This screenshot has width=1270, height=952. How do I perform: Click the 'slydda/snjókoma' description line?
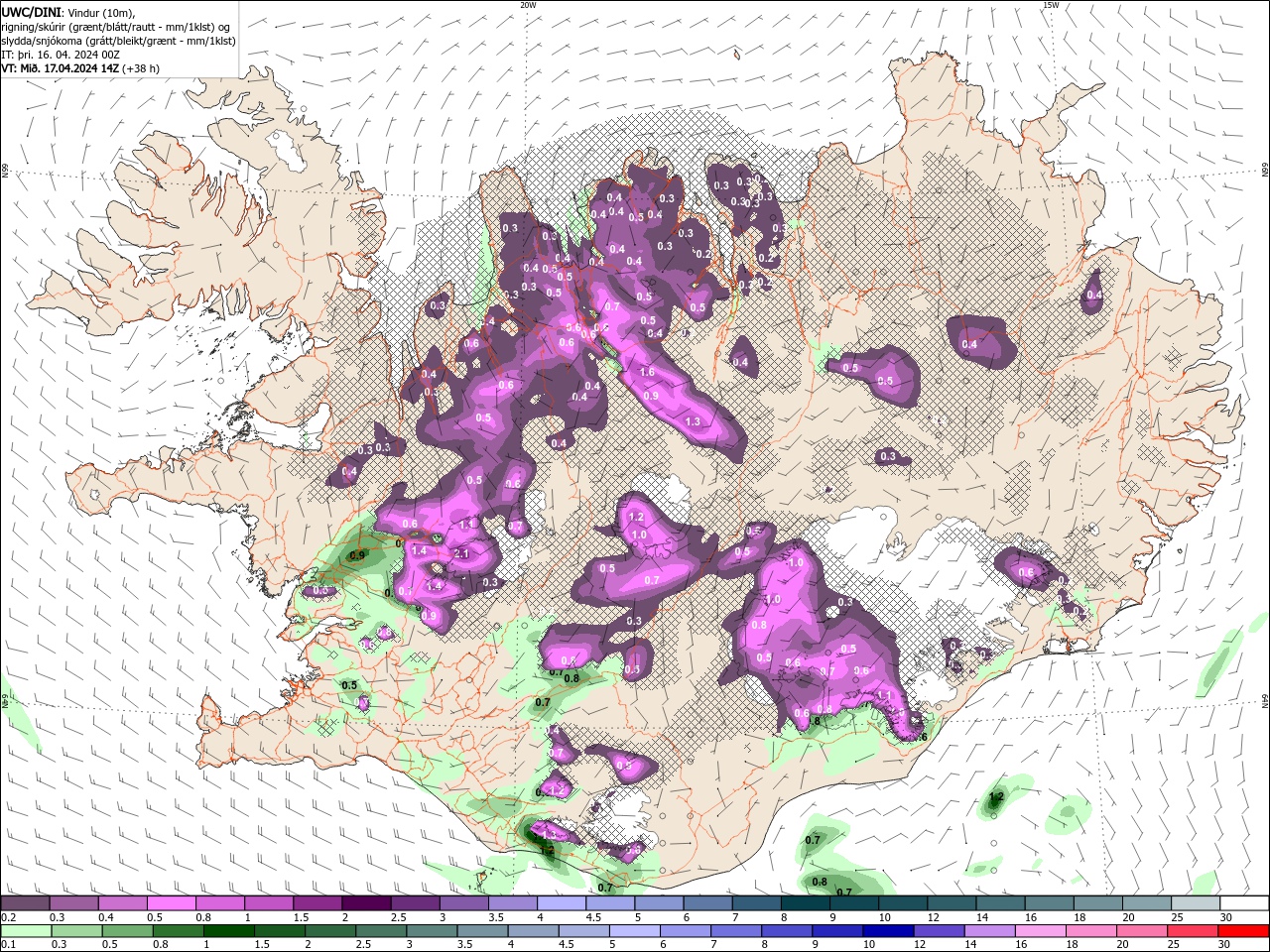[118, 41]
